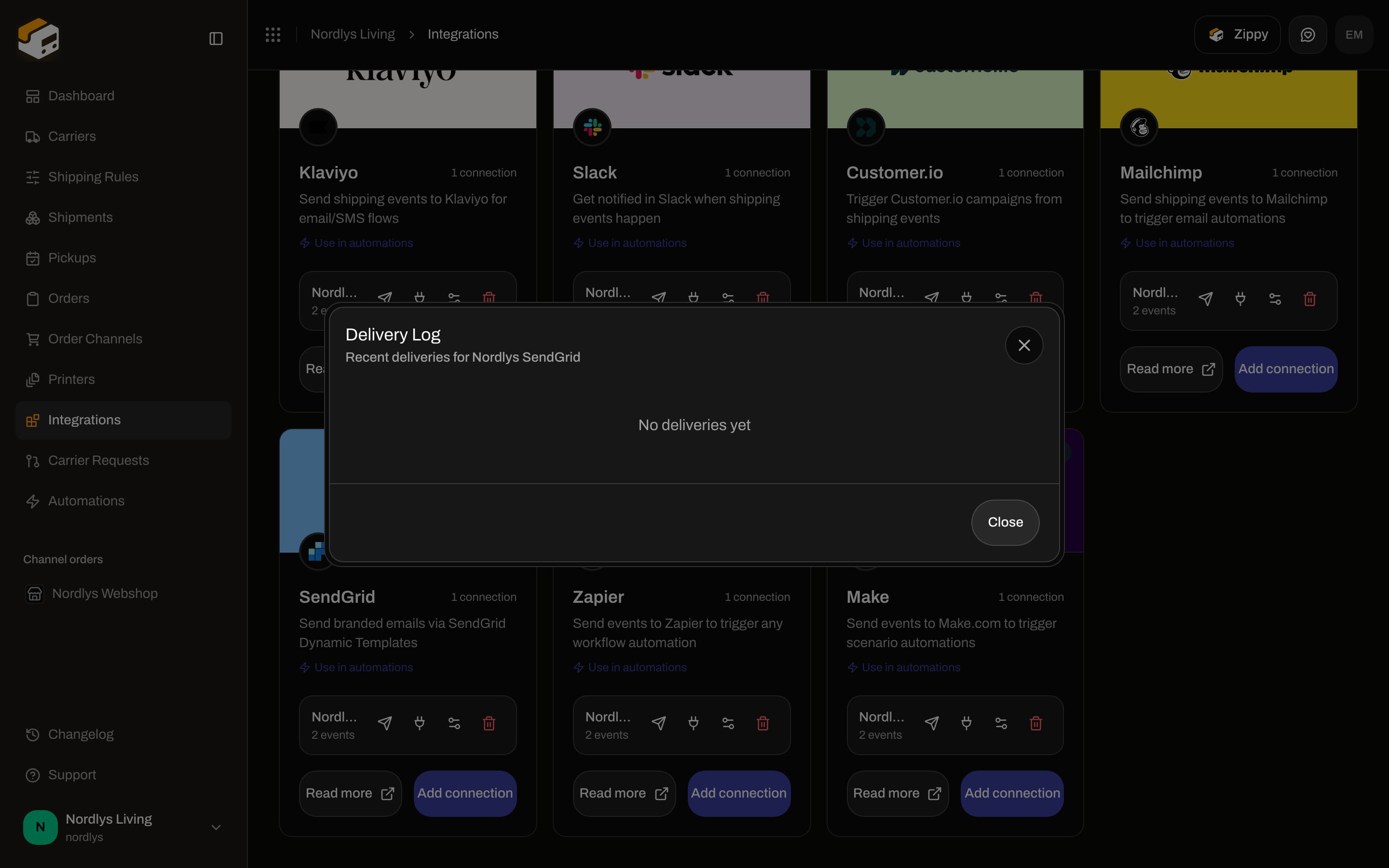Click the Close button in Delivery Log
Screen dimensions: 1389x868
click(1005, 522)
